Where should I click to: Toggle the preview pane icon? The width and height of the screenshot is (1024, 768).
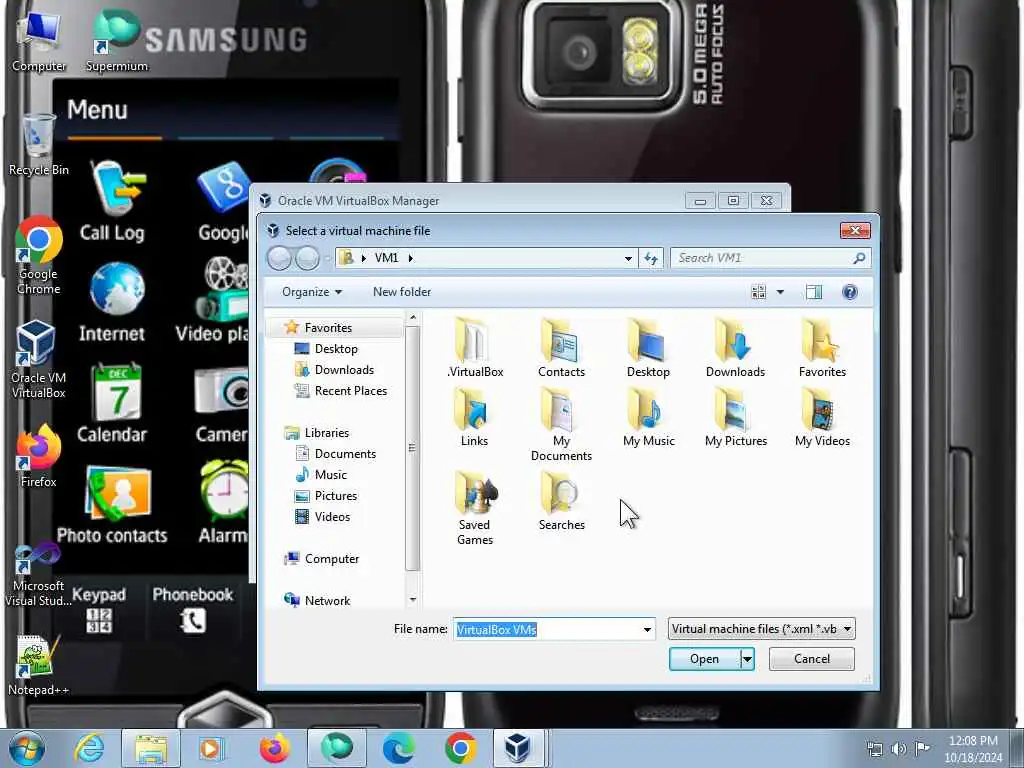point(814,292)
